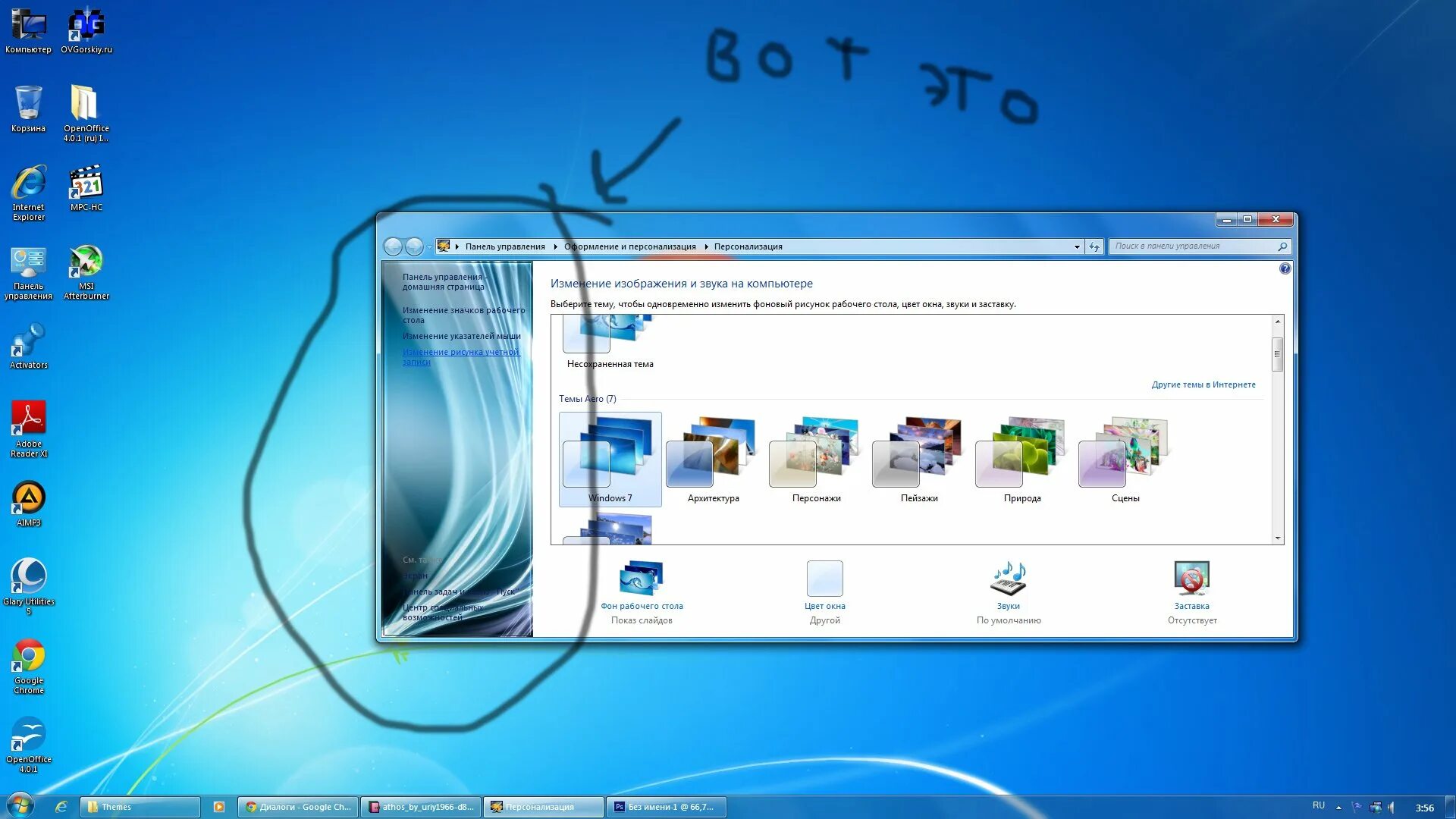Open Изменение значков рабочего стола link
Screen dimensions: 1456x819
463,314
